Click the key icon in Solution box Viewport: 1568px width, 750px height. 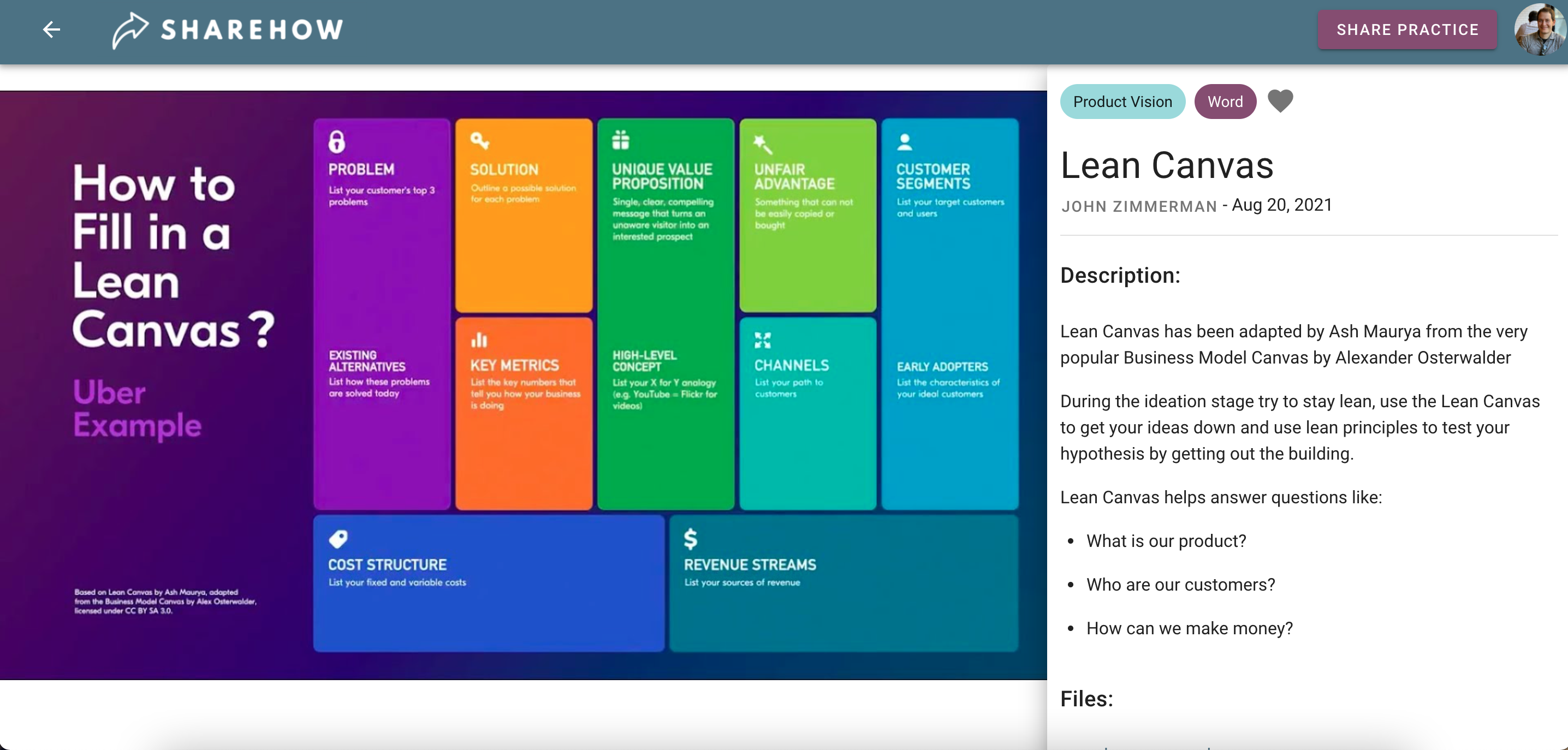tap(480, 141)
